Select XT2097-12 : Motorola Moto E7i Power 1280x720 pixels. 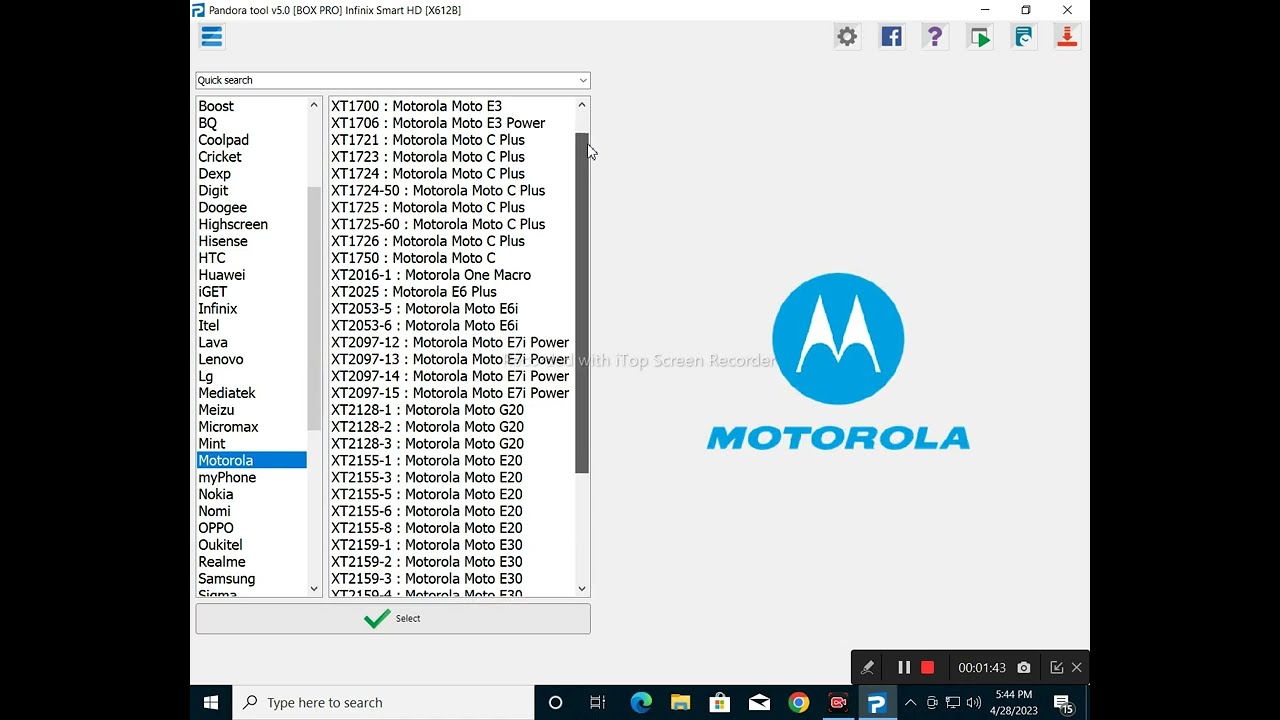pos(450,342)
